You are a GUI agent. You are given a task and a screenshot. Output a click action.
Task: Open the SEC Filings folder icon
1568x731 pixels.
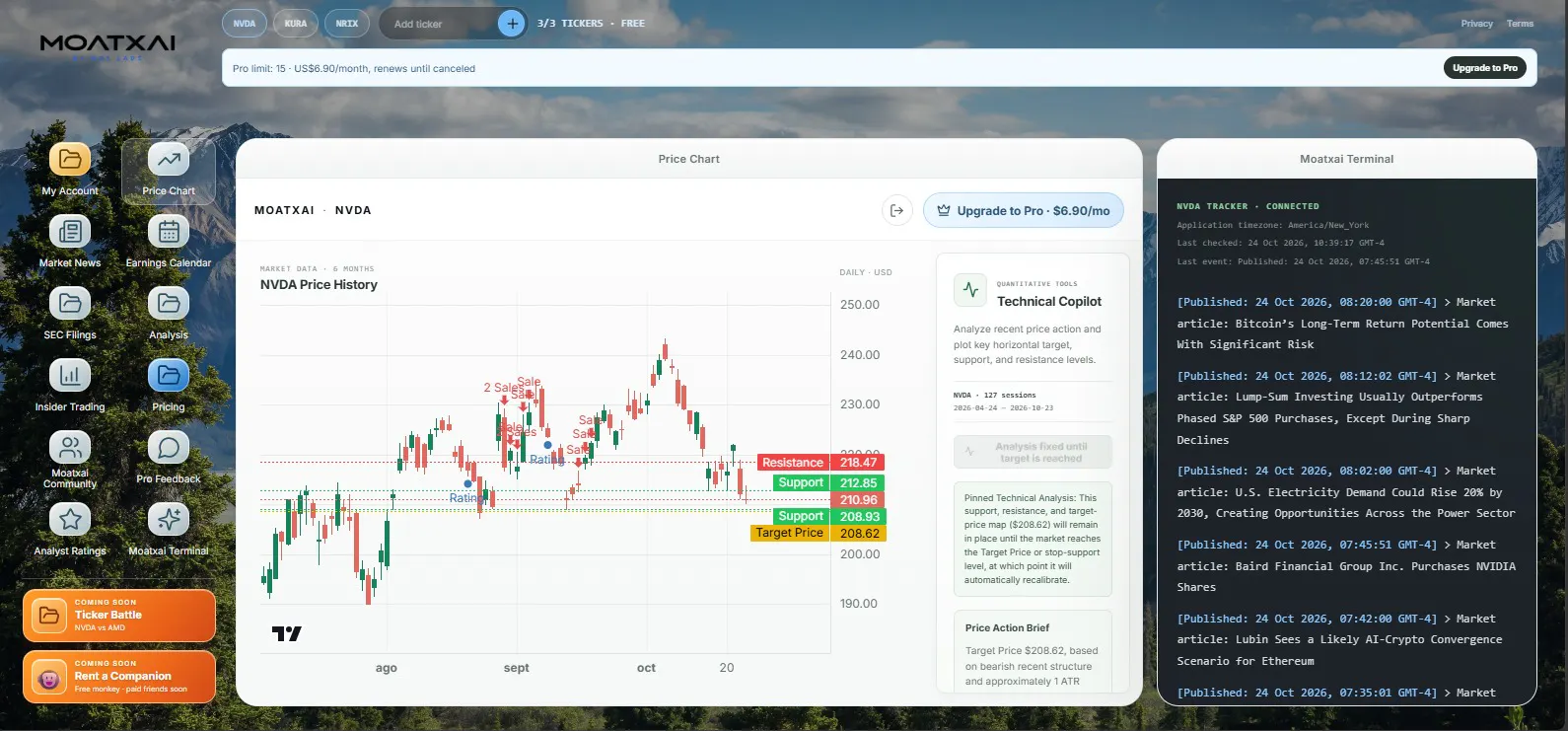tap(70, 303)
